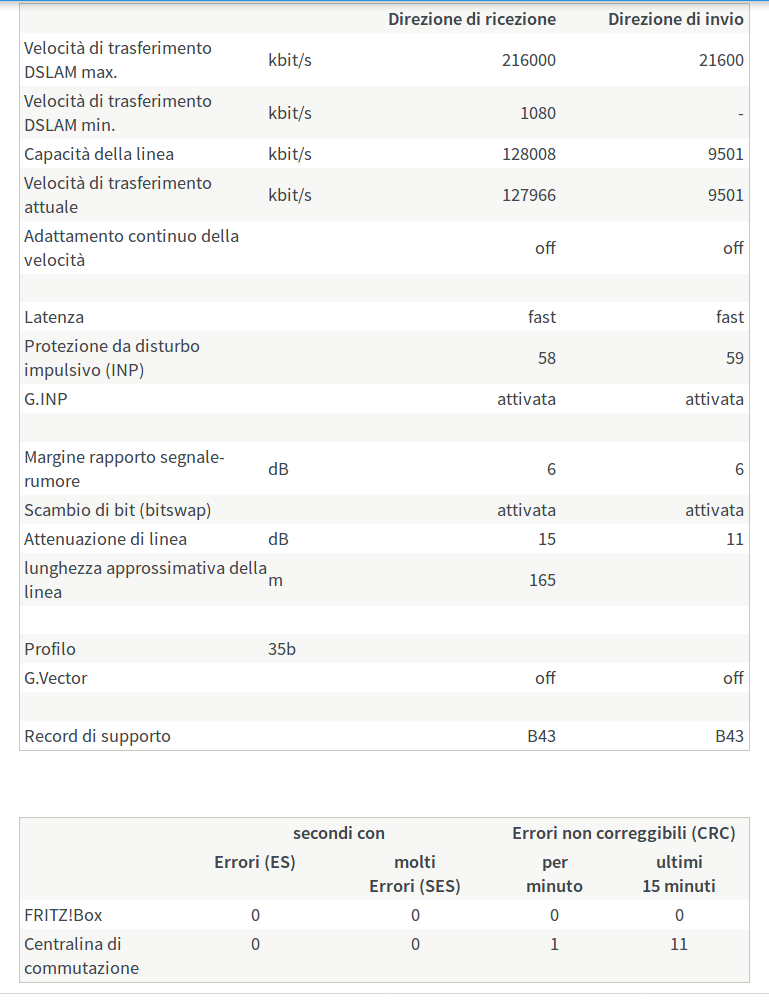Click the "Errori (ES)" column header
Viewport: 769px width, 1004px height.
255,862
